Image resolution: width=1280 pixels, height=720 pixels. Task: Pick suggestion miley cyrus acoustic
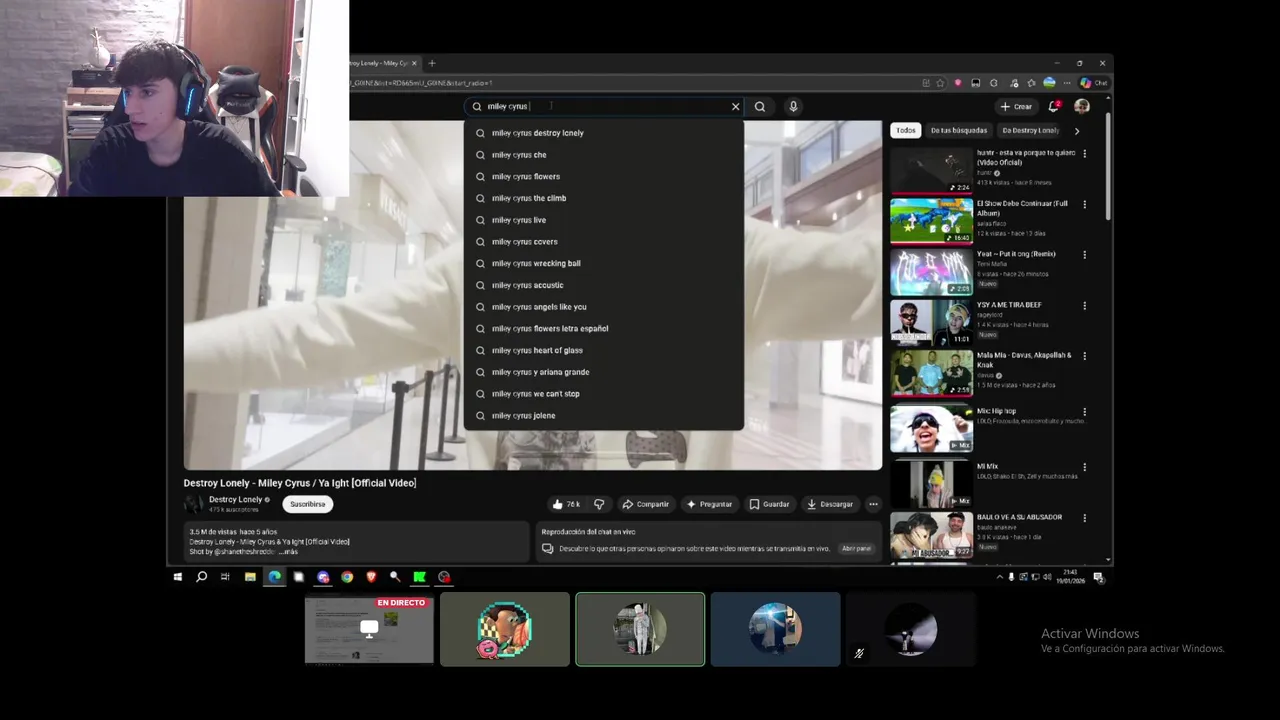[x=604, y=285]
